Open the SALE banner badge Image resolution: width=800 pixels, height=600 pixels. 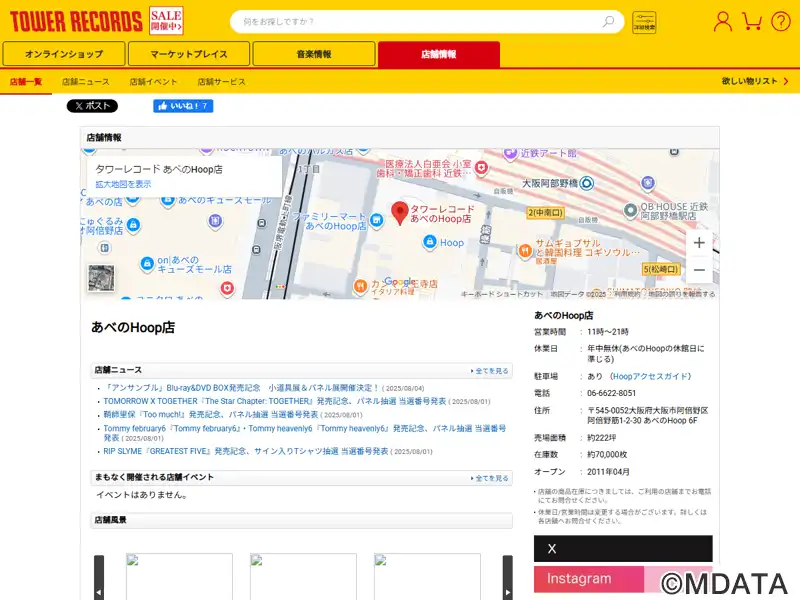(166, 21)
